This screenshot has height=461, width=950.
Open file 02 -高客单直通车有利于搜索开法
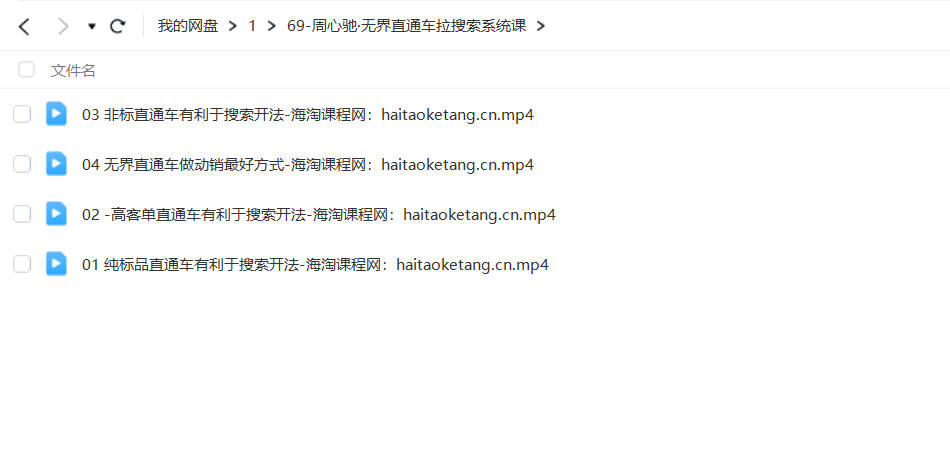pos(319,214)
